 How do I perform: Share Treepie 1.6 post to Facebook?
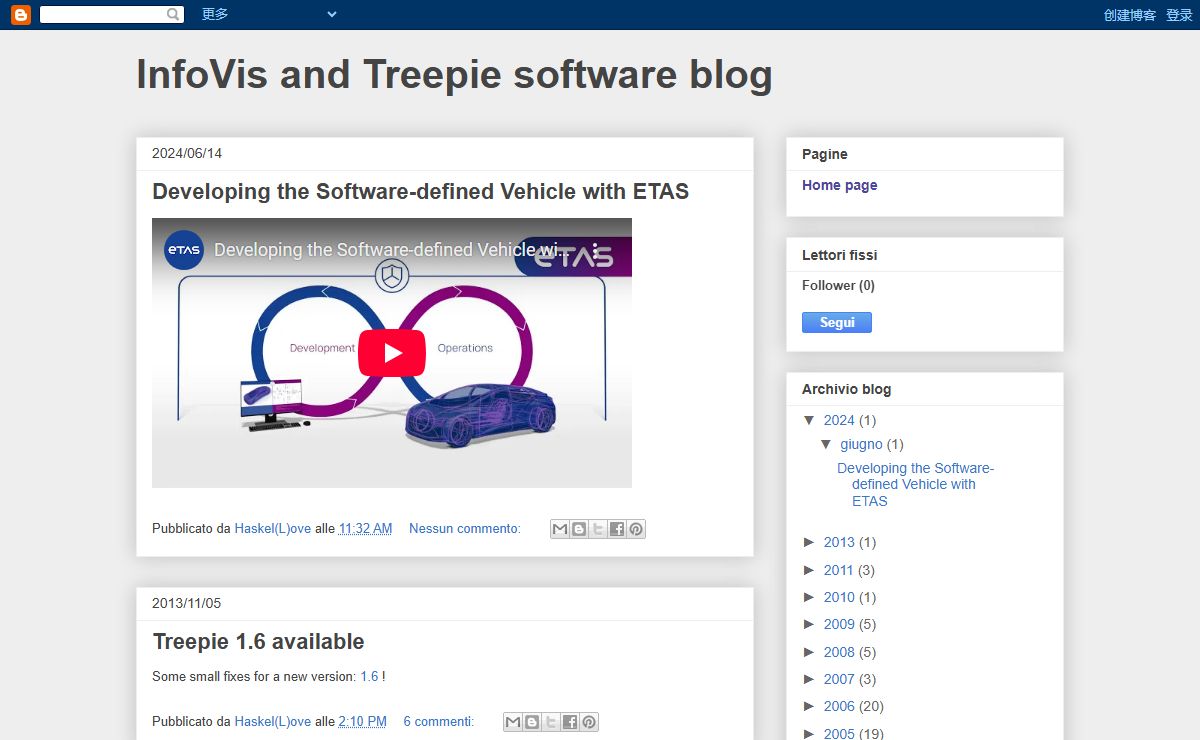click(570, 722)
